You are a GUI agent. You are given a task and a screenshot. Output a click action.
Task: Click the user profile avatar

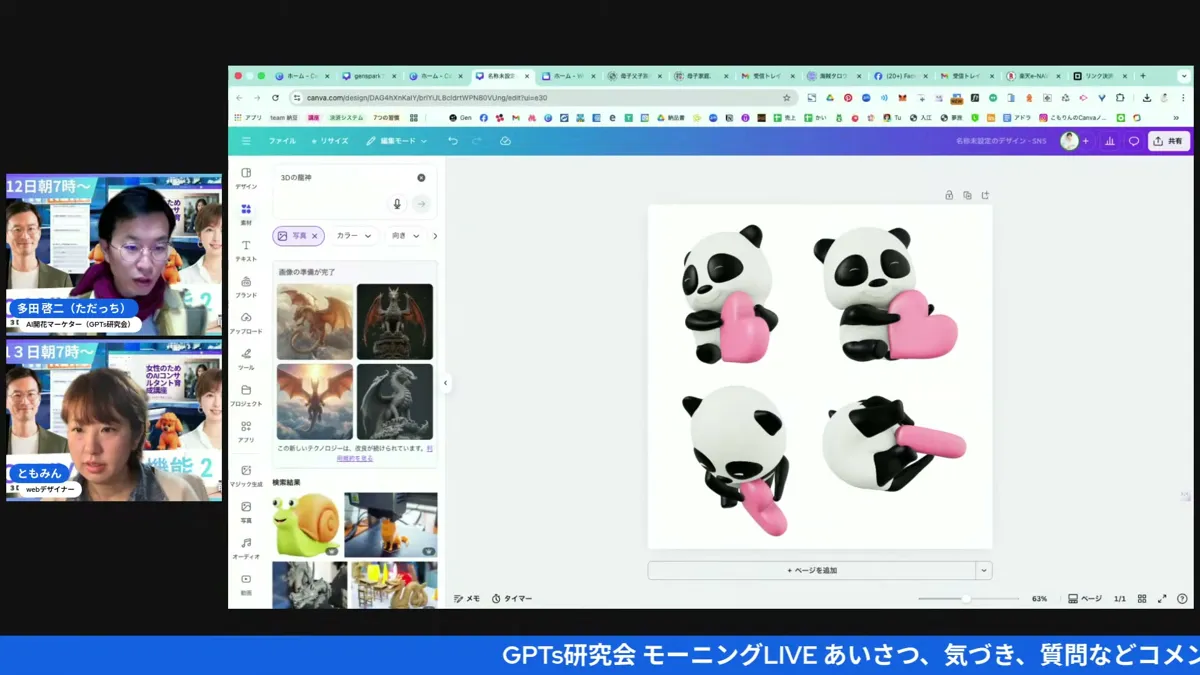pyautogui.click(x=1069, y=141)
